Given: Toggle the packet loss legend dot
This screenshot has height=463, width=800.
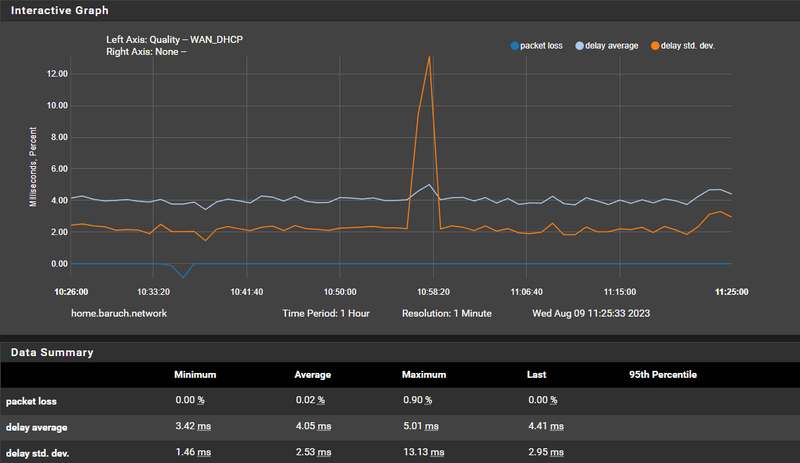Looking at the screenshot, I should 515,46.
